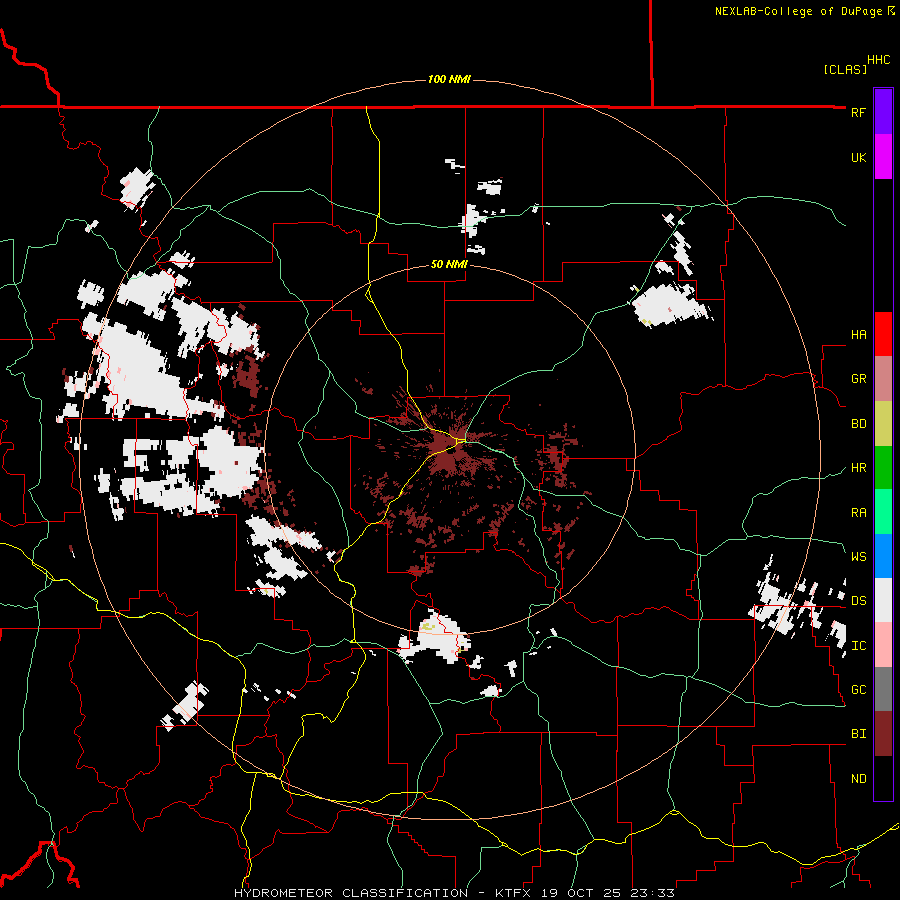Click the UK magenta legend swatch
Viewport: 900px width, 900px height.
[x=883, y=157]
